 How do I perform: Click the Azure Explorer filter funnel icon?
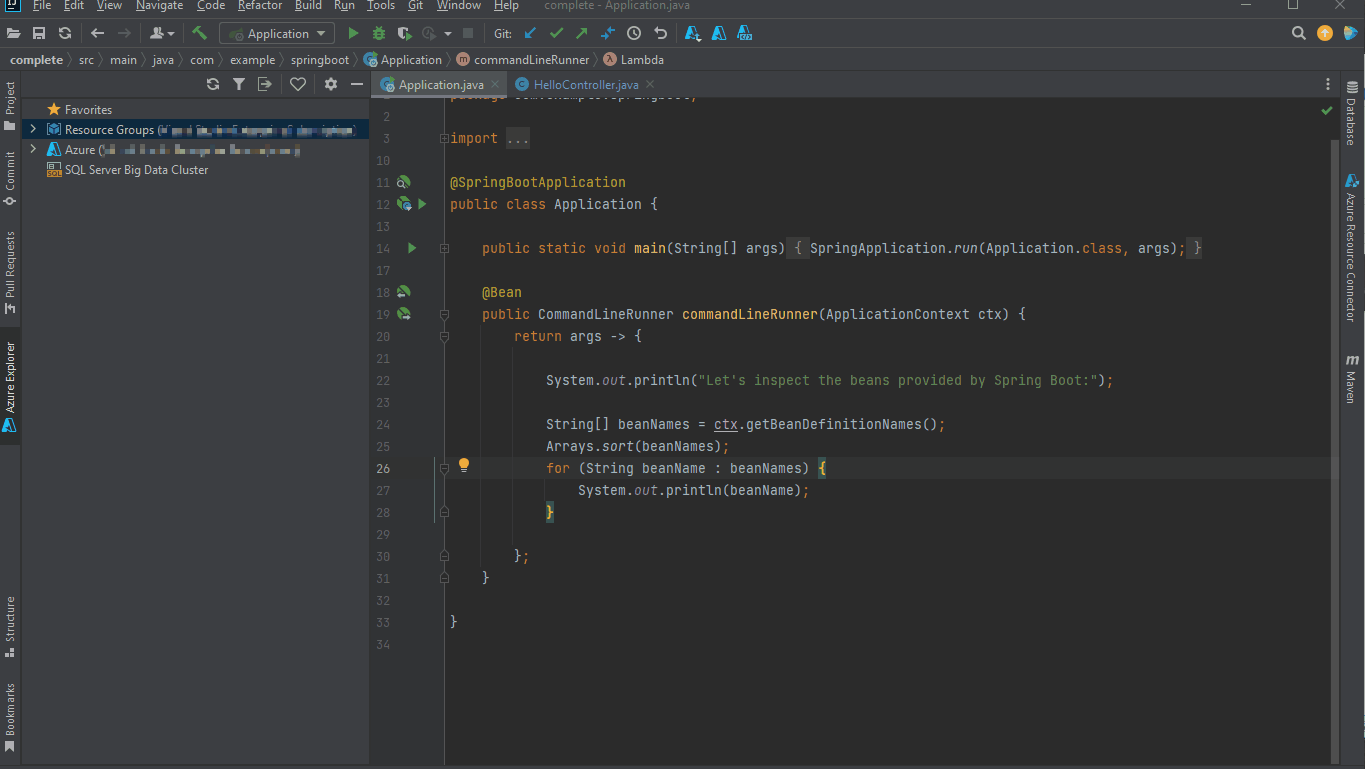239,85
